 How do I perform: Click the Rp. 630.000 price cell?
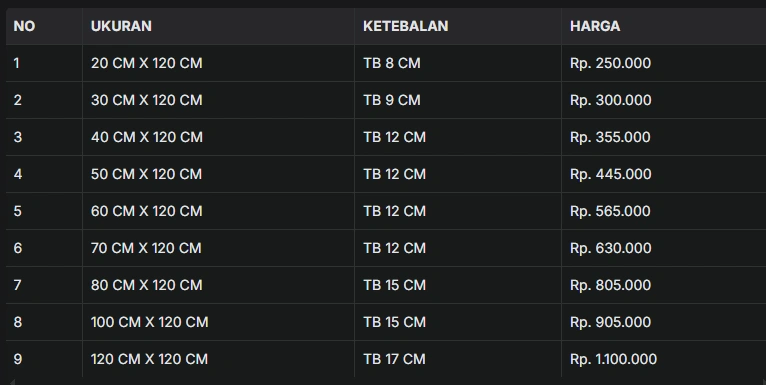(664, 248)
